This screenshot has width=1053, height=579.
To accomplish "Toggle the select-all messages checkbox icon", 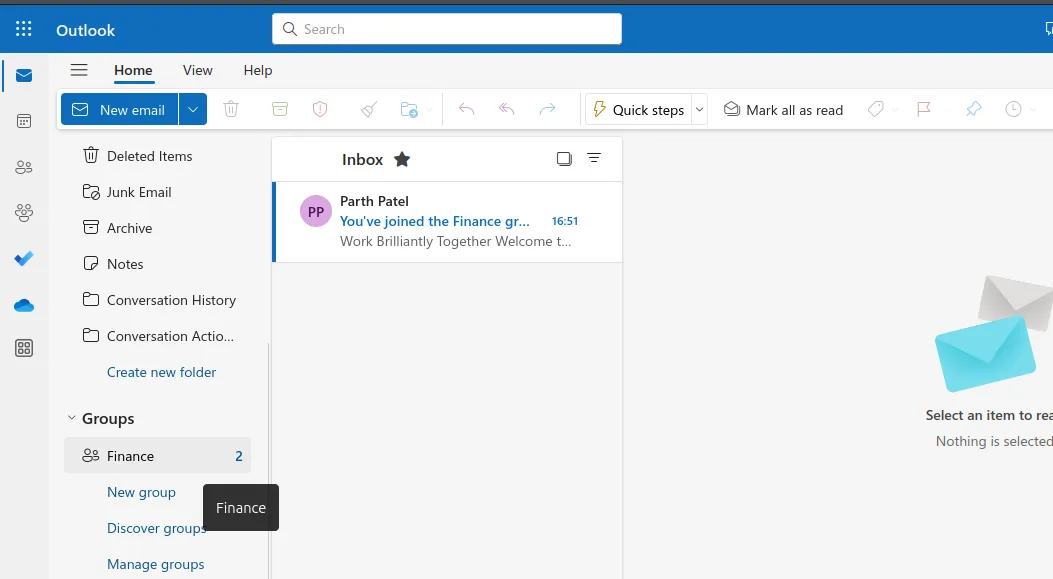I will coord(564,159).
